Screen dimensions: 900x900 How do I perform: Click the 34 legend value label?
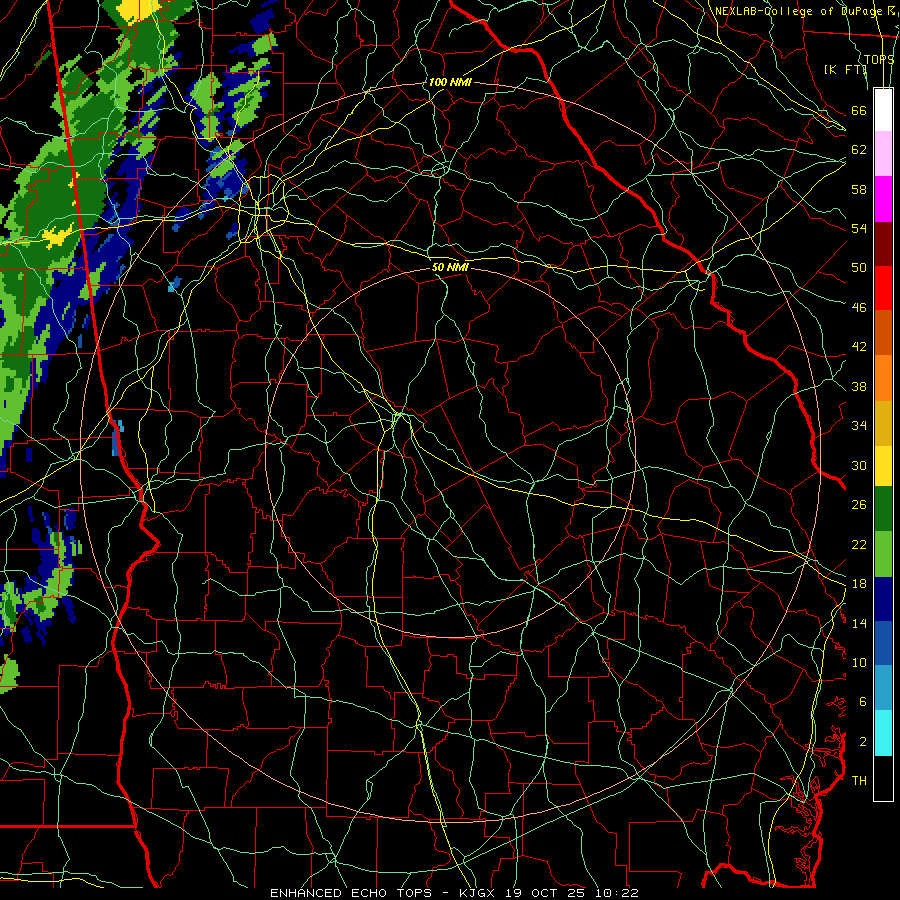click(x=859, y=426)
